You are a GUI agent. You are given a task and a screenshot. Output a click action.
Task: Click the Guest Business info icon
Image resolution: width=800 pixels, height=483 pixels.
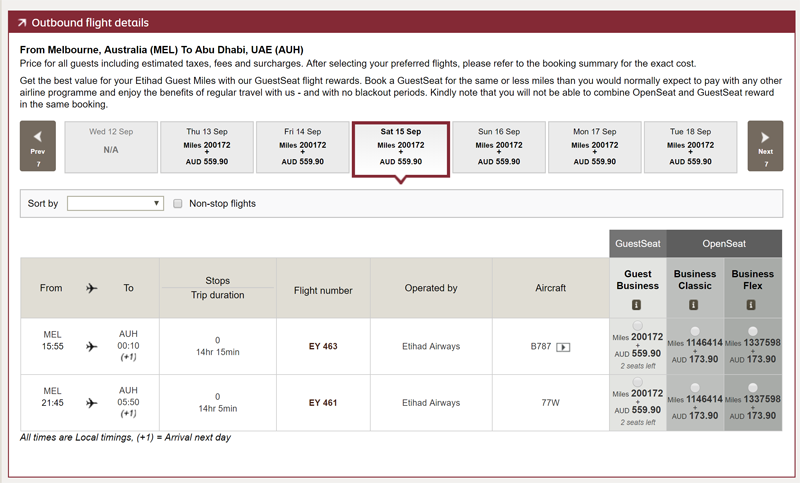[636, 305]
